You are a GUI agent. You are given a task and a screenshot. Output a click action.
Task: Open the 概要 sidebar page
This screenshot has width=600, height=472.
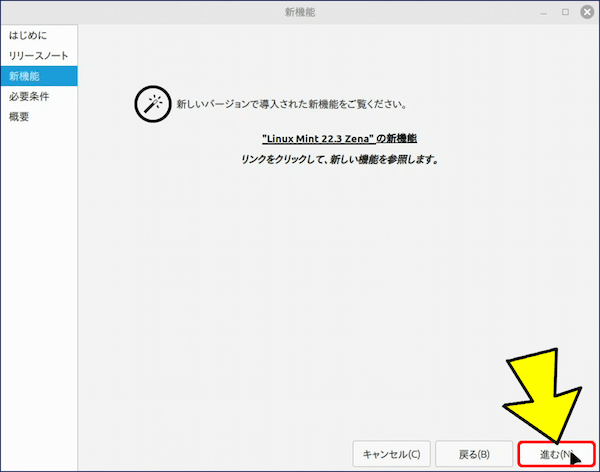(x=39, y=117)
